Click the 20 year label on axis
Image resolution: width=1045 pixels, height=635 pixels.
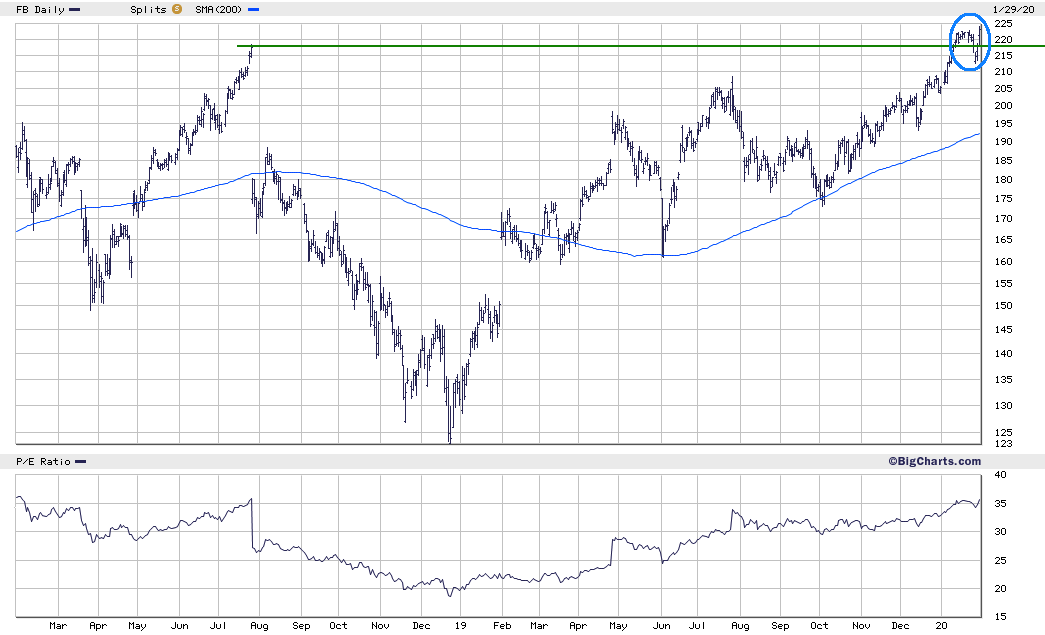pyautogui.click(x=941, y=626)
